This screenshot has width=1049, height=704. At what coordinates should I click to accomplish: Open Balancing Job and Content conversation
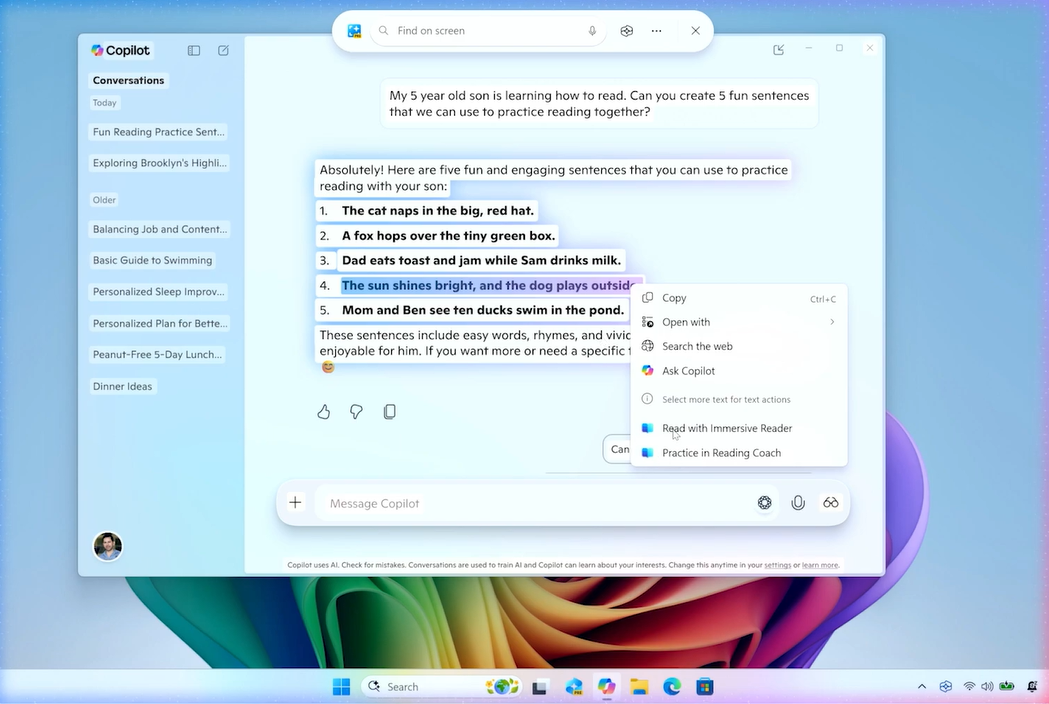coord(159,229)
